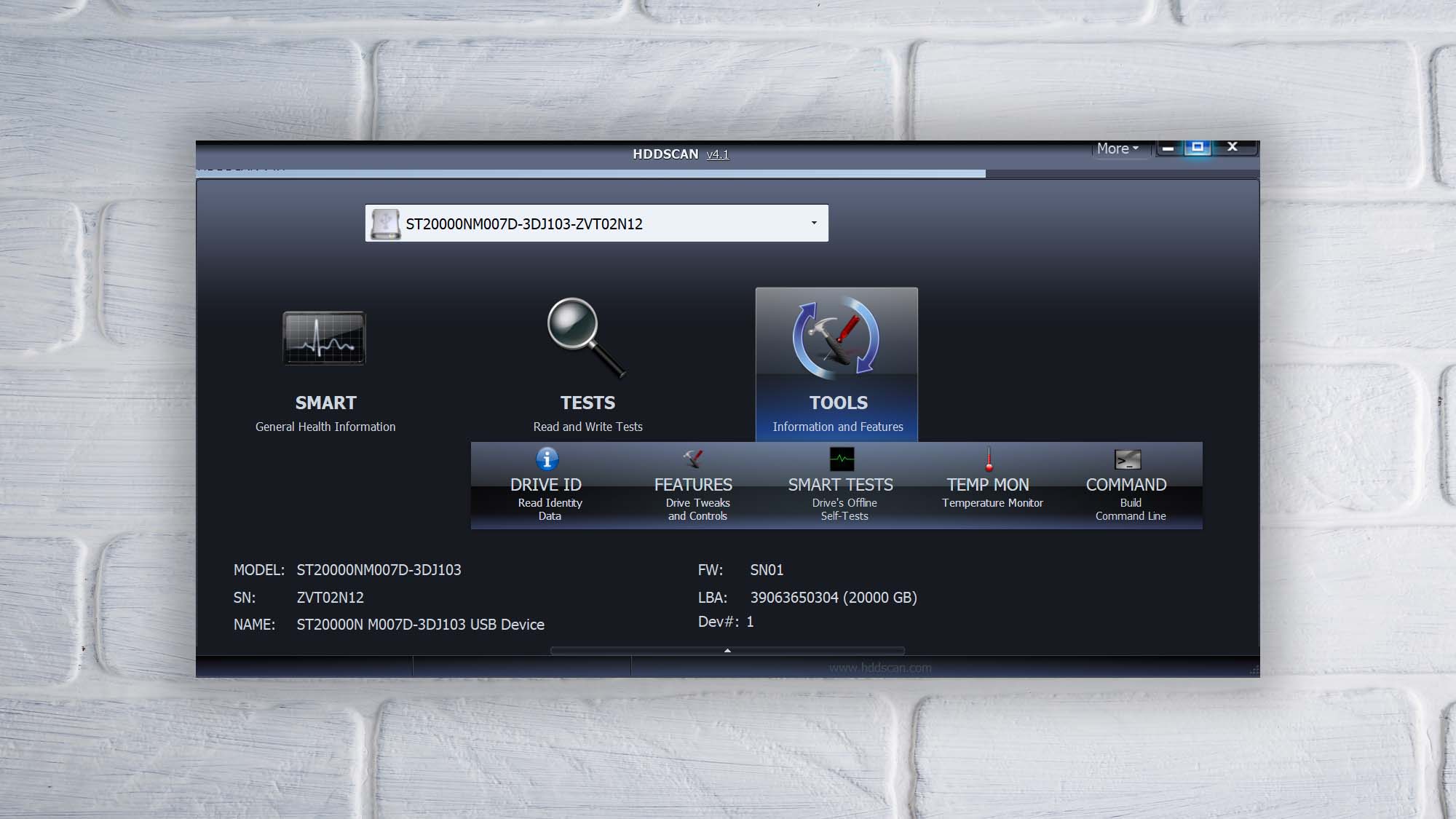This screenshot has width=1456, height=819.
Task: Expand the drive selection dropdown arrow
Action: pyautogui.click(x=814, y=223)
